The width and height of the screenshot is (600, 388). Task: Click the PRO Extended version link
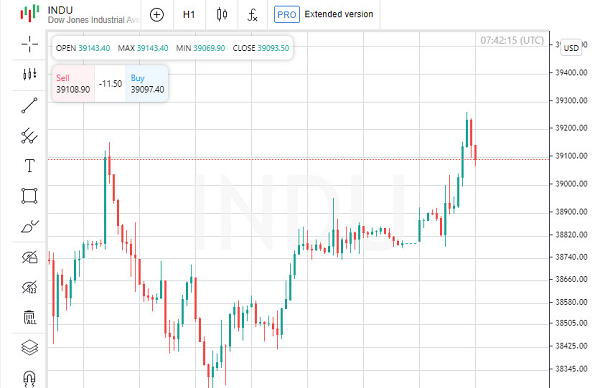tap(324, 15)
